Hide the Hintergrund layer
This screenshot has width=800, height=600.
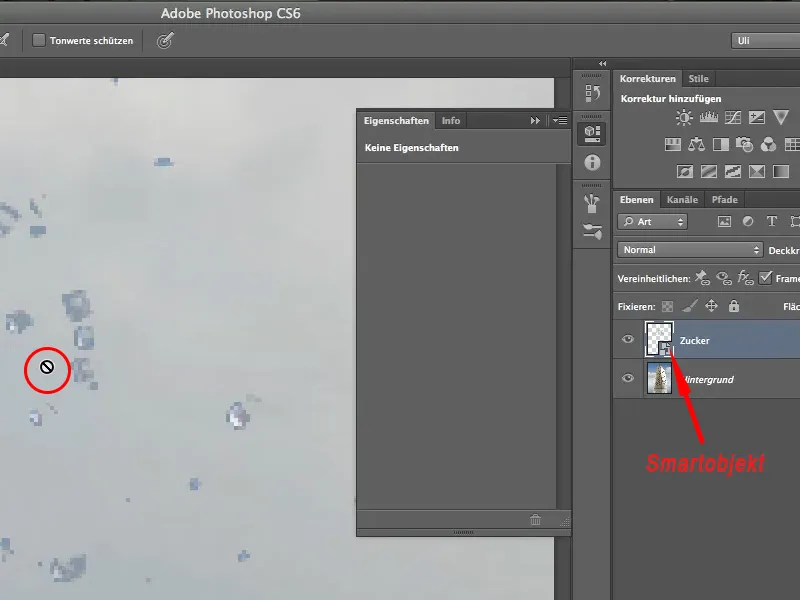628,378
